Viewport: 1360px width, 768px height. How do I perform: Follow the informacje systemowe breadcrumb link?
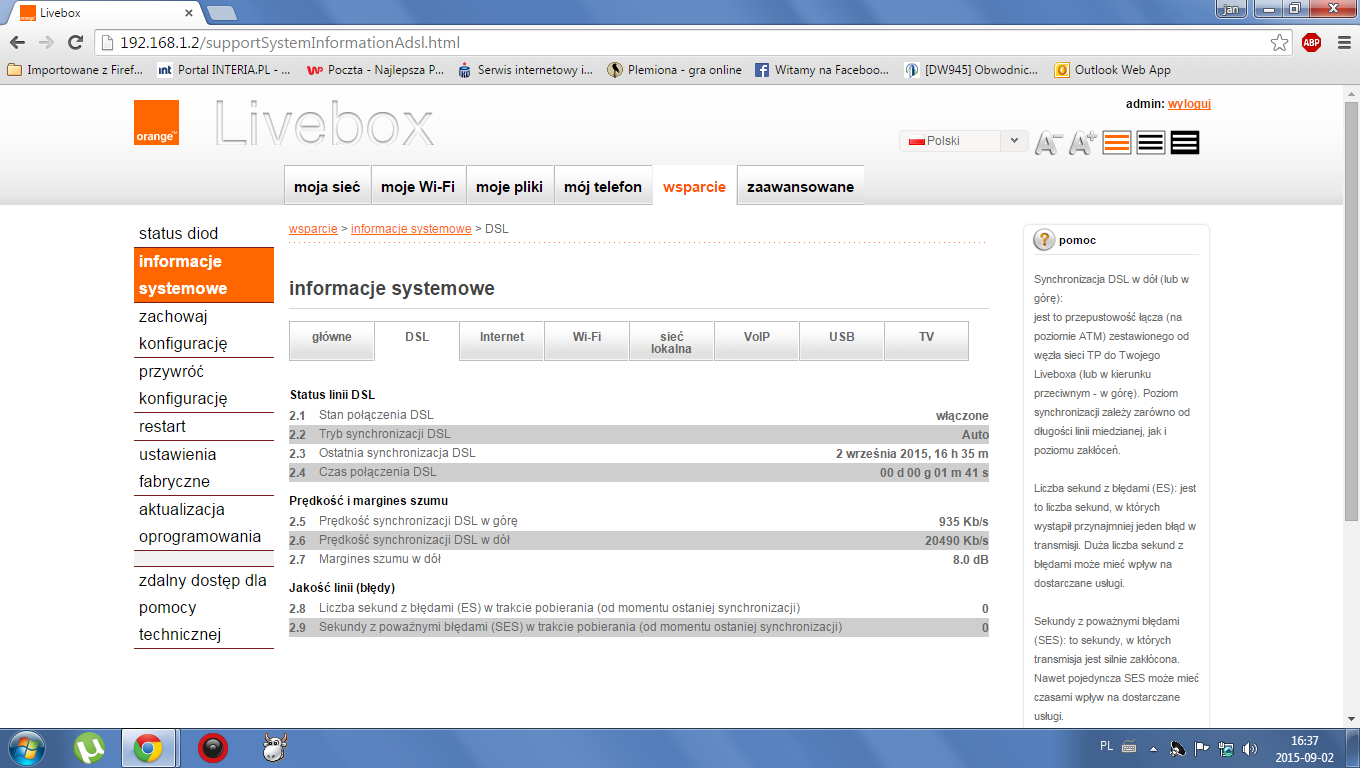tap(411, 229)
